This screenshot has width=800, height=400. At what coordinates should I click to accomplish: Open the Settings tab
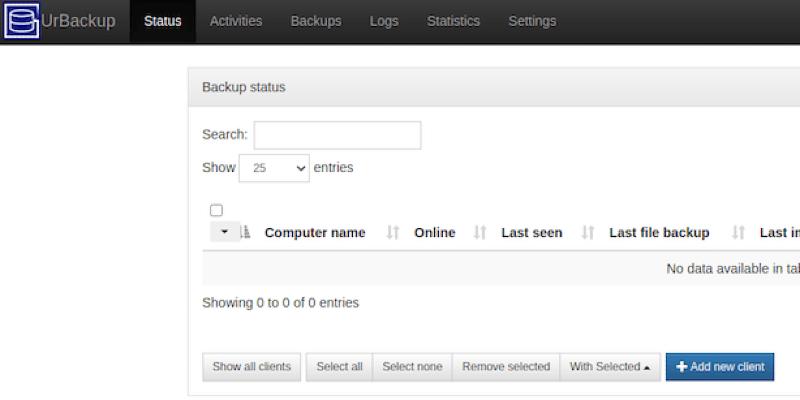coord(532,21)
